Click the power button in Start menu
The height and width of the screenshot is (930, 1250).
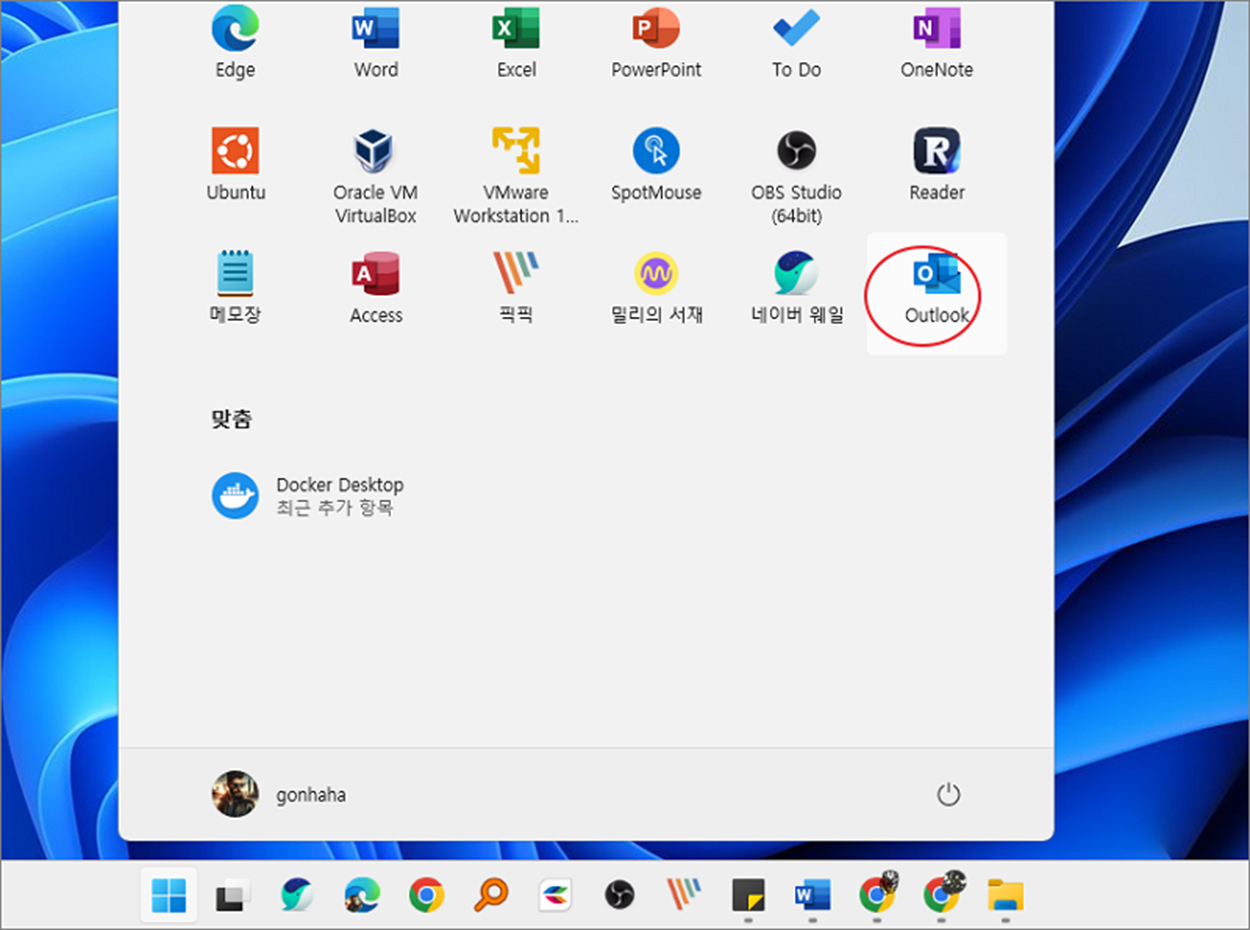tap(948, 795)
